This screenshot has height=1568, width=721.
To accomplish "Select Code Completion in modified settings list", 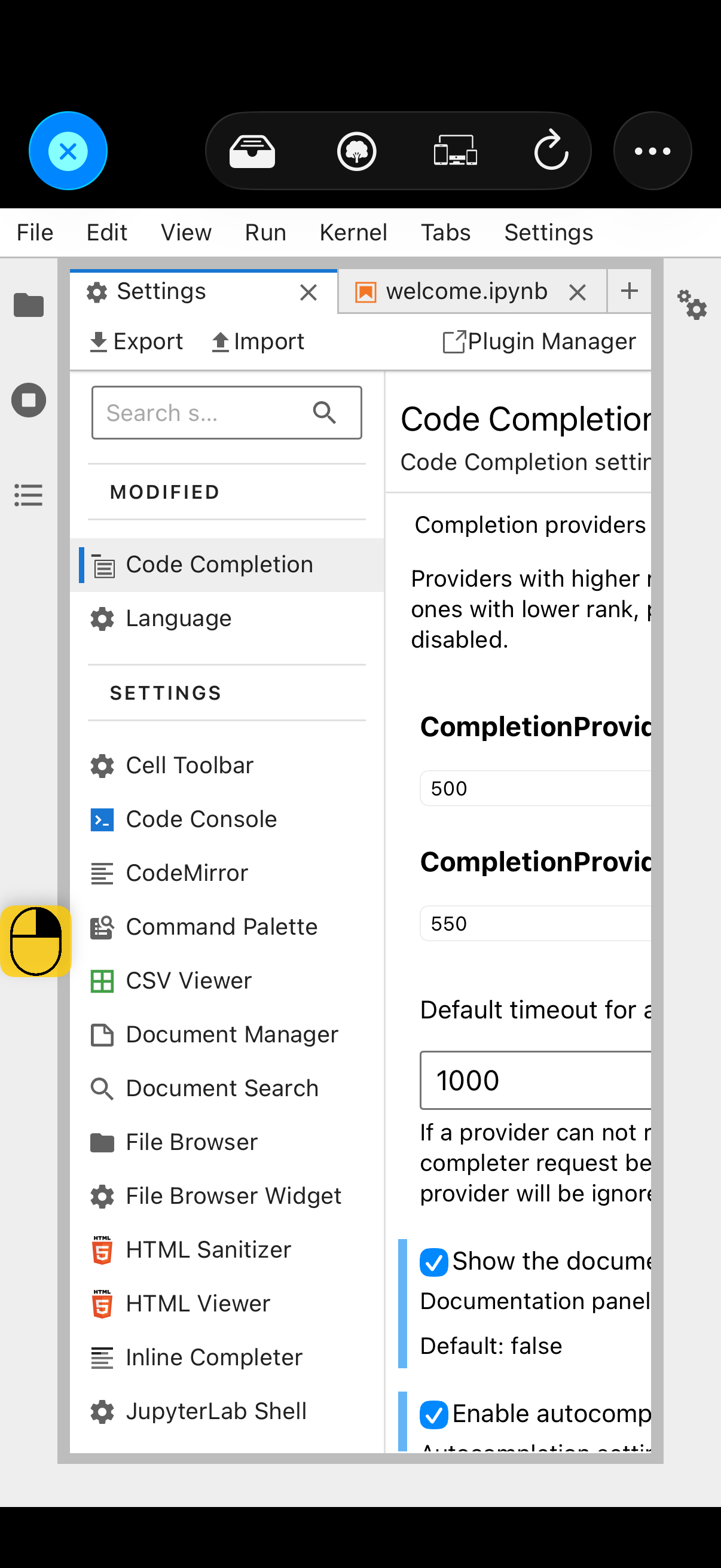I will tap(228, 565).
